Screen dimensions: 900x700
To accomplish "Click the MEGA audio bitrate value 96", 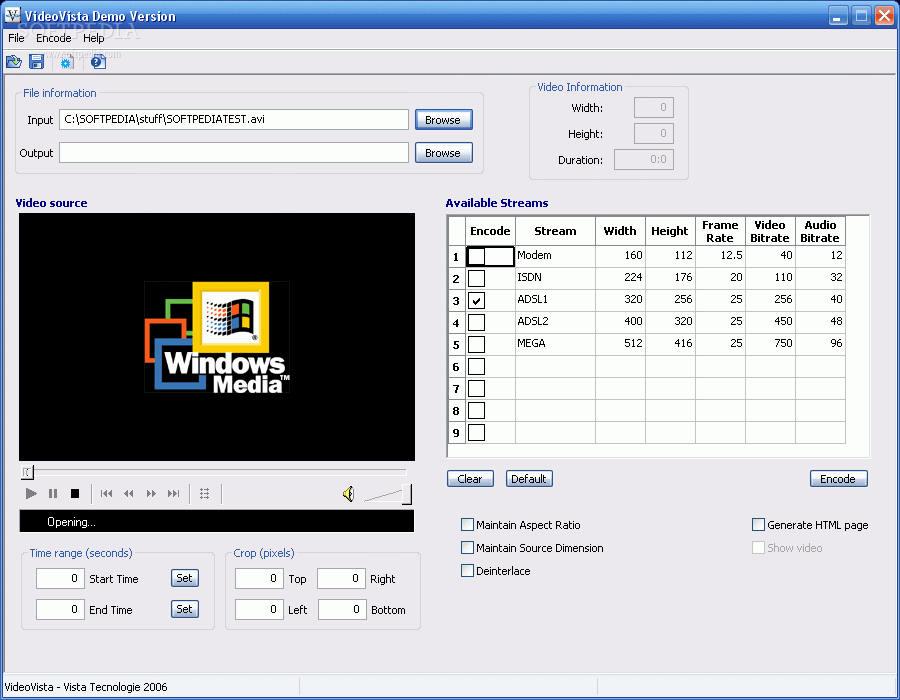I will 820,344.
